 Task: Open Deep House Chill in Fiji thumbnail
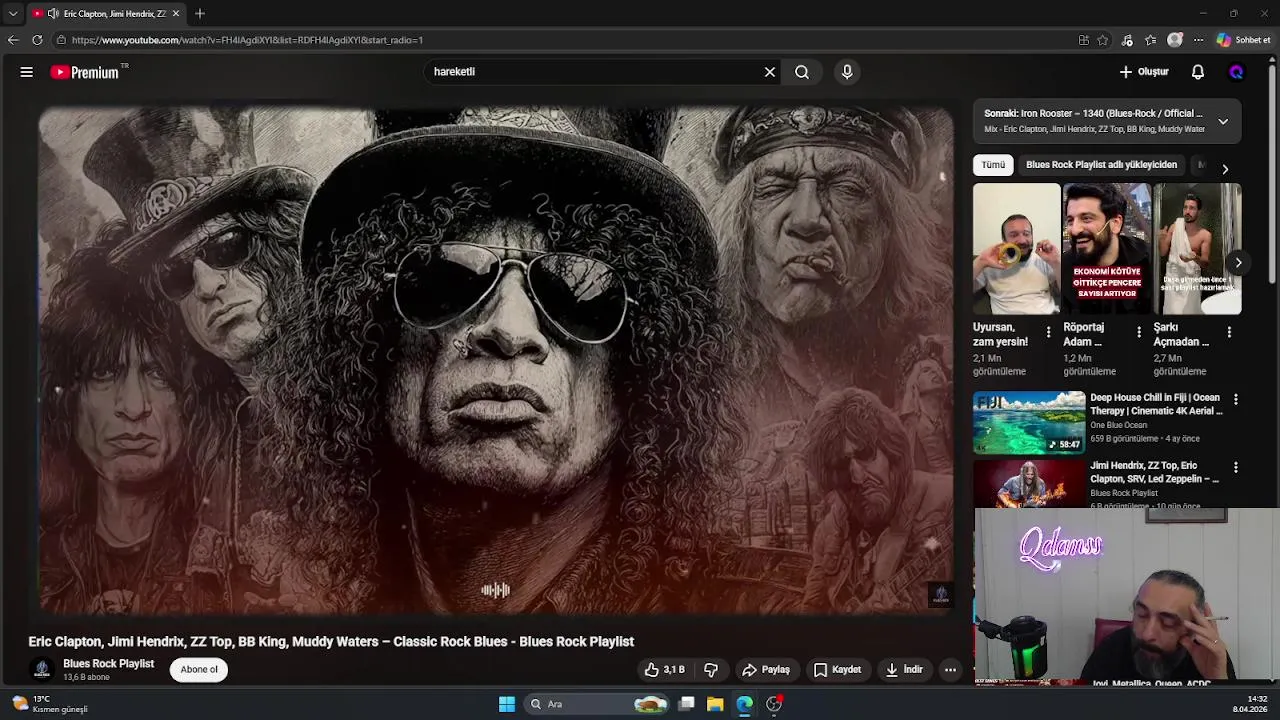[x=1029, y=422]
